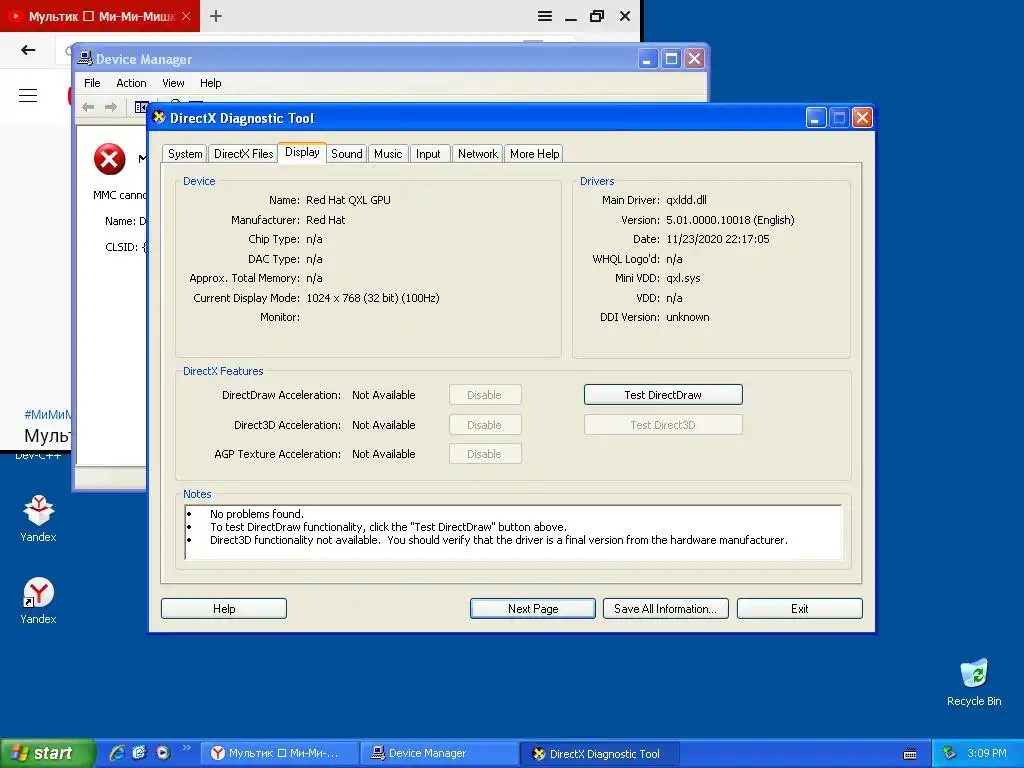Click Disable for AGP Texture Acceleration

click(x=485, y=454)
